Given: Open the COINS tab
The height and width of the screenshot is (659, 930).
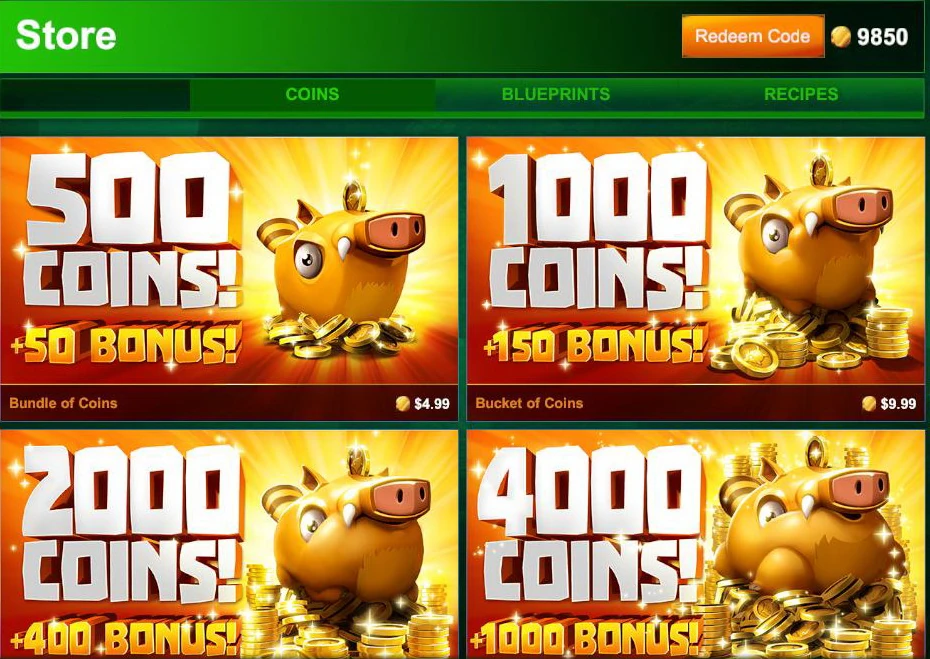Looking at the screenshot, I should coord(312,94).
